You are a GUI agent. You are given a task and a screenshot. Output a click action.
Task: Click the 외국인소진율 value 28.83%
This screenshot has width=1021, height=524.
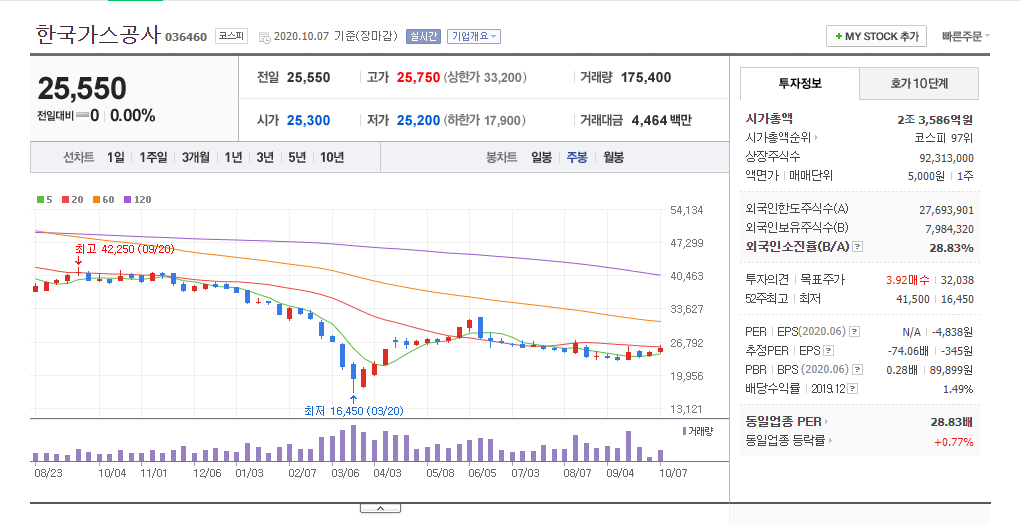point(951,247)
